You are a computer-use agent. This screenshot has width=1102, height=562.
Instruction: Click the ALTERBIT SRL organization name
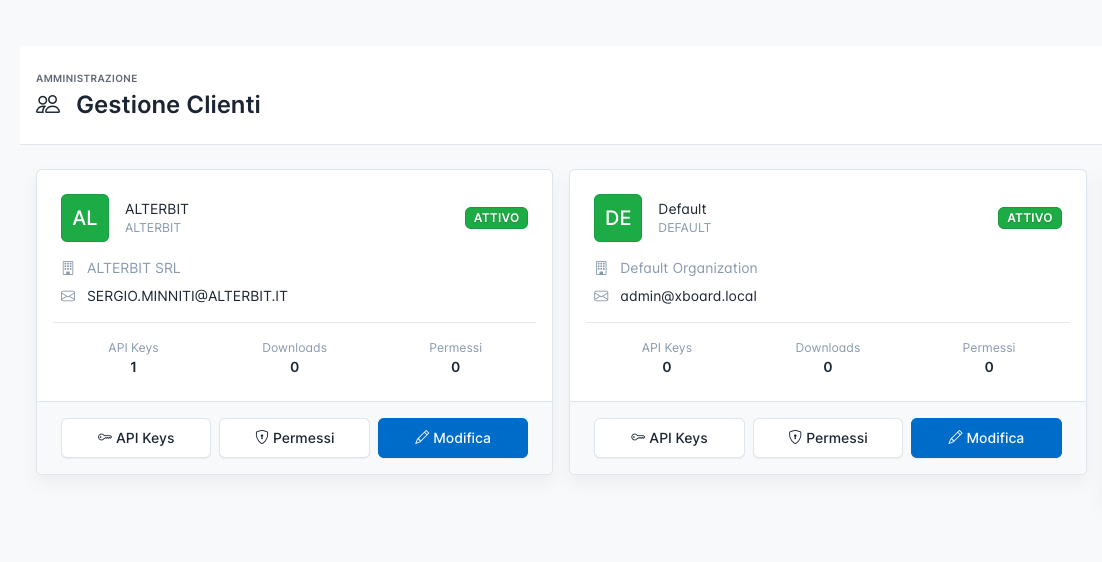[x=134, y=268]
